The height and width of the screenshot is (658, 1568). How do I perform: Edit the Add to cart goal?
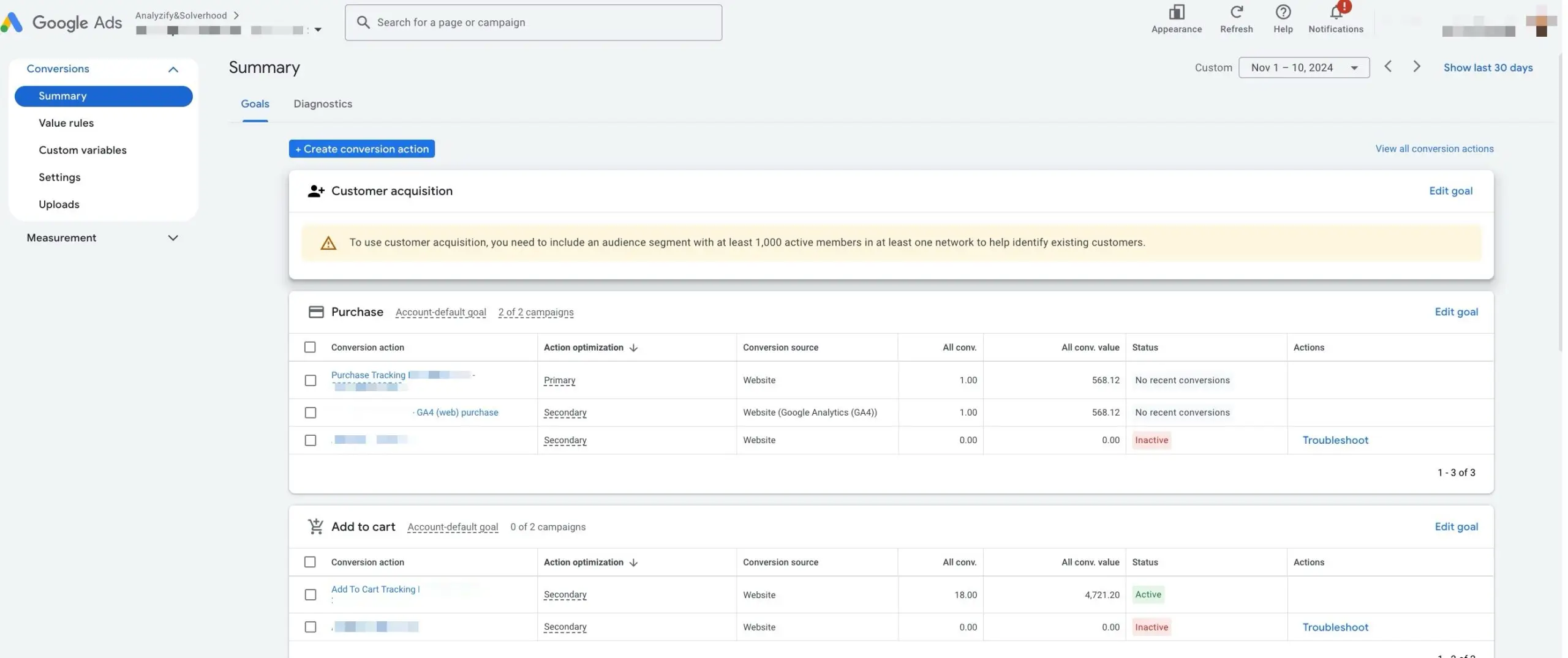point(1456,527)
